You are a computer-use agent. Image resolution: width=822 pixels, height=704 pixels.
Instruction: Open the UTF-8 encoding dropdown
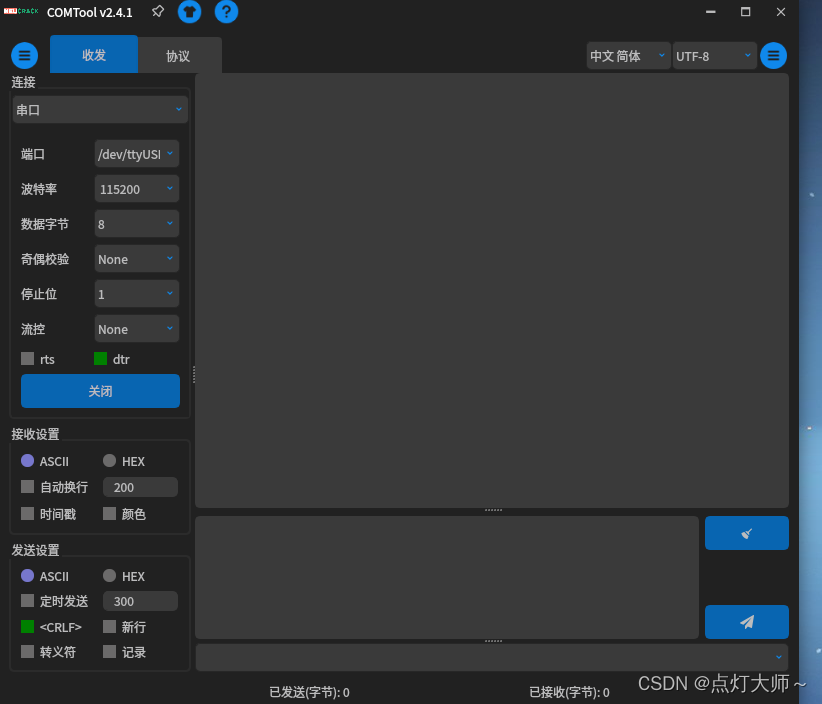point(713,56)
